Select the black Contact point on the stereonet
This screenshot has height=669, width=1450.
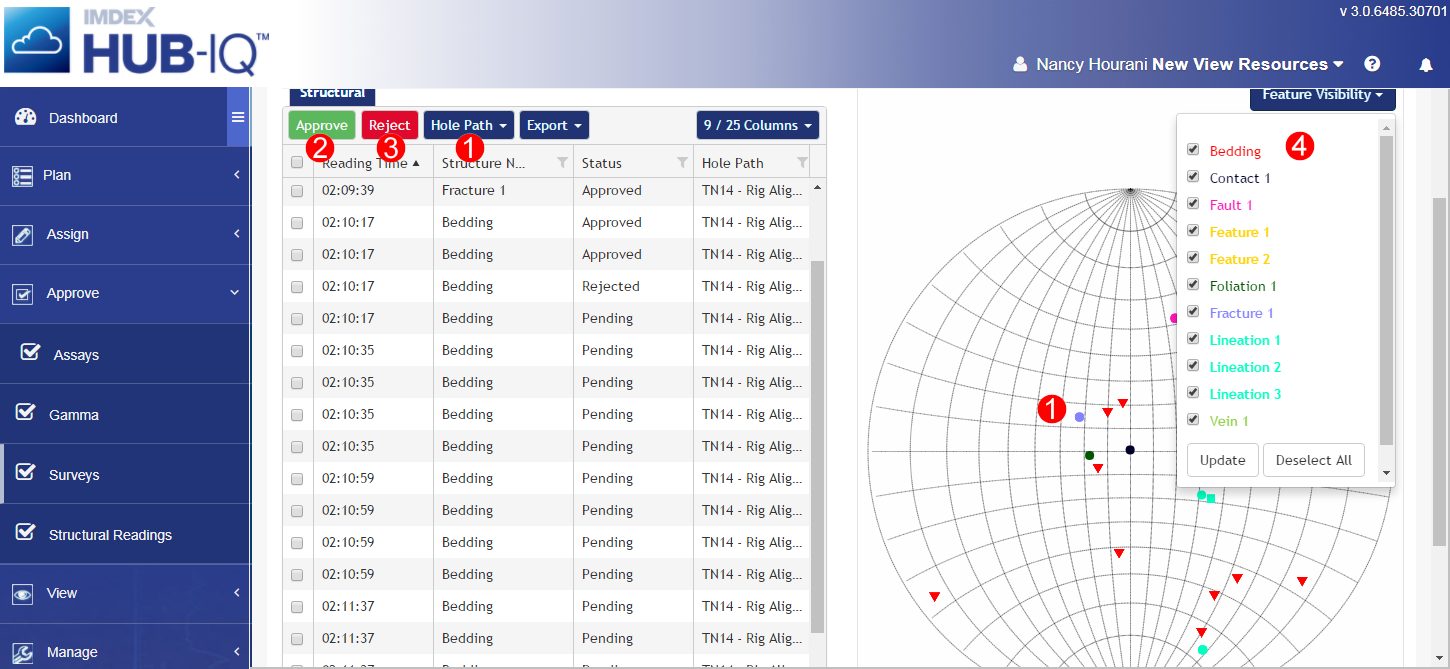[1129, 450]
